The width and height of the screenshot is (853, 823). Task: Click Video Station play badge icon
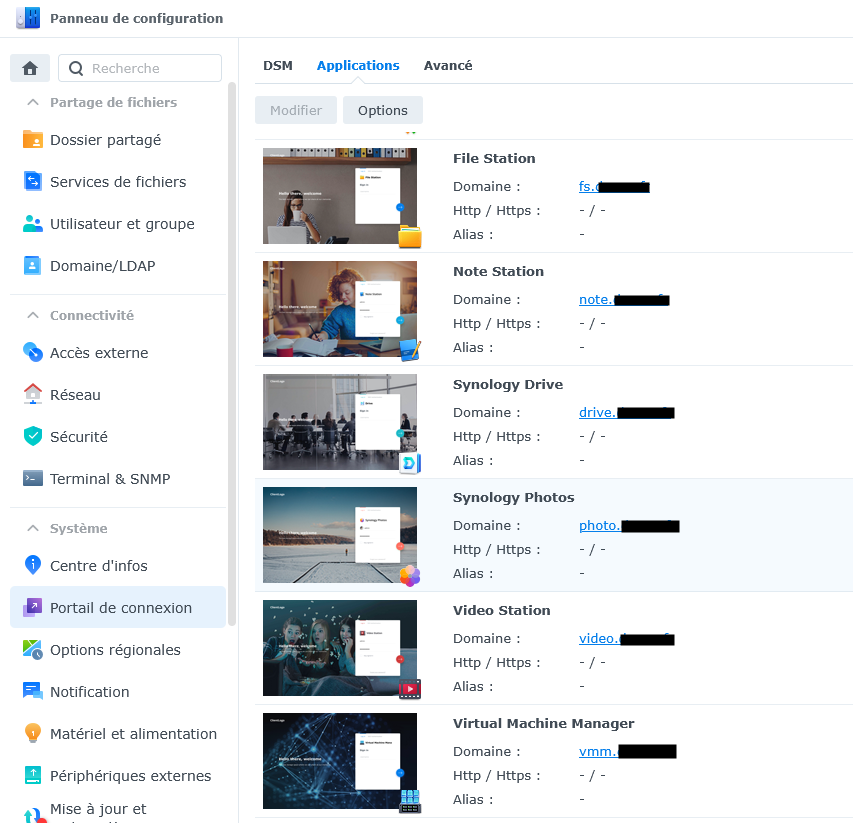[x=410, y=689]
